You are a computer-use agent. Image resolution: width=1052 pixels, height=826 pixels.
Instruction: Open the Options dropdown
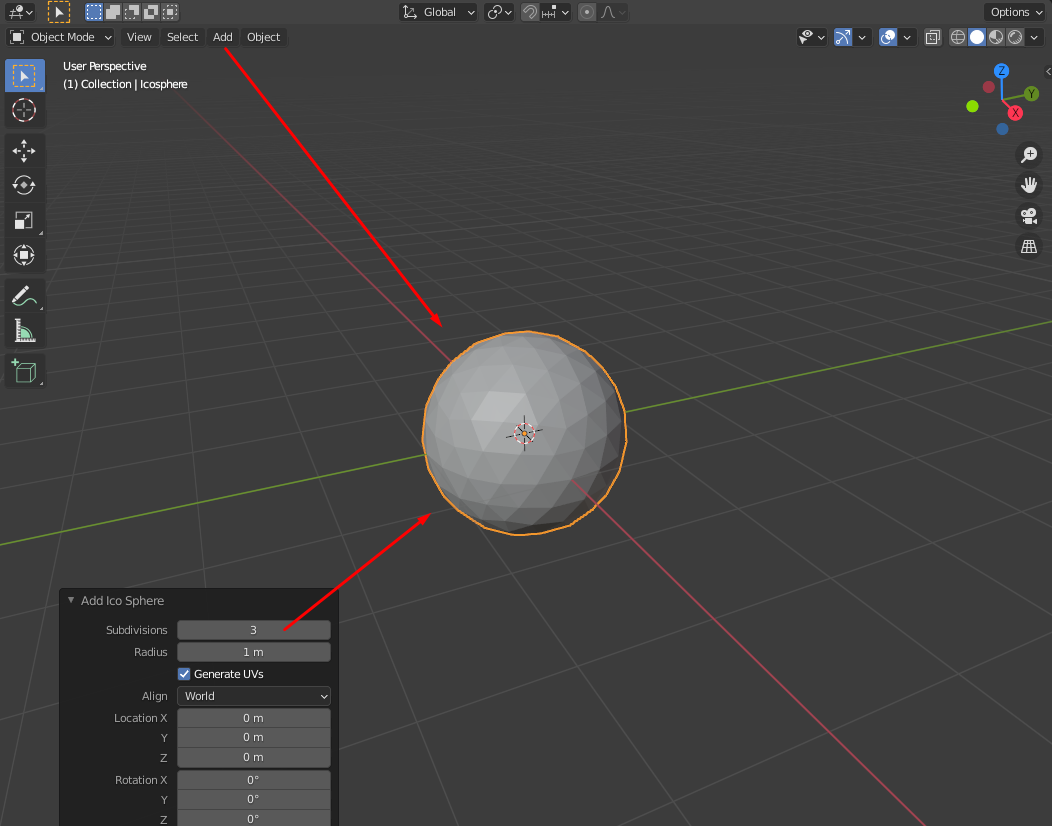point(1015,12)
